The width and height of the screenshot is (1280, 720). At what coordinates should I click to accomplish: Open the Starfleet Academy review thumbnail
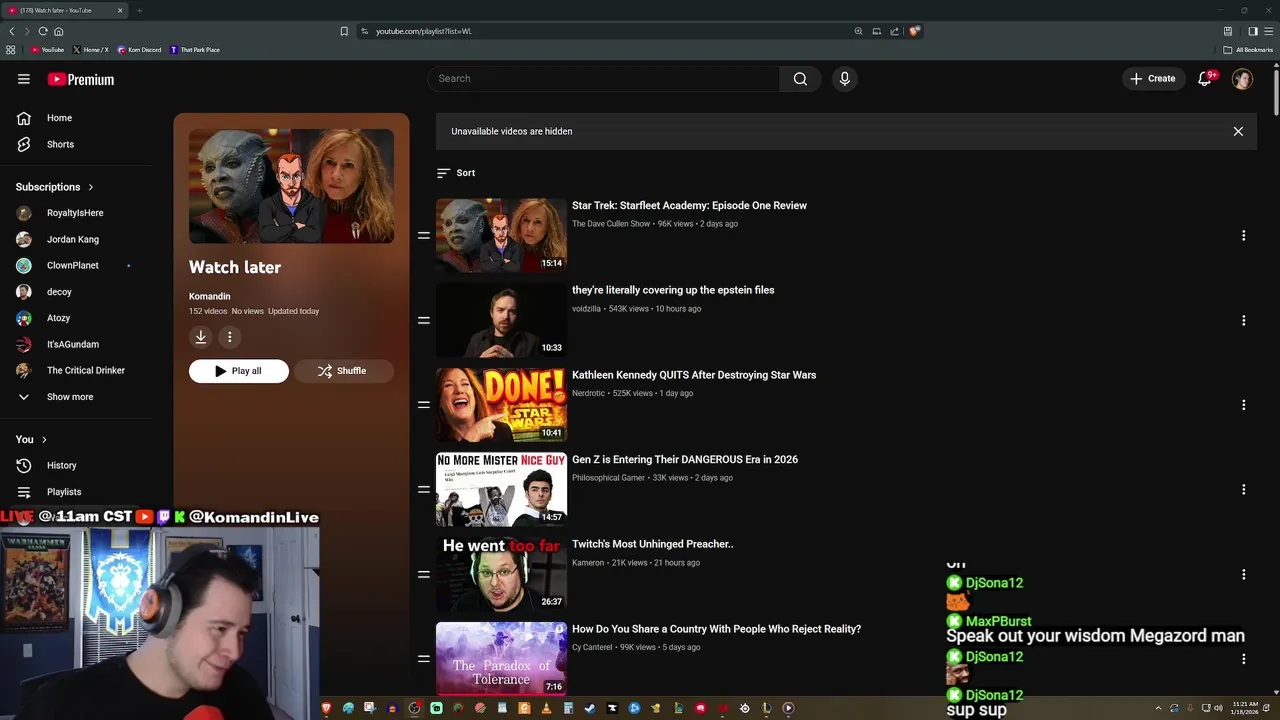tap(501, 235)
